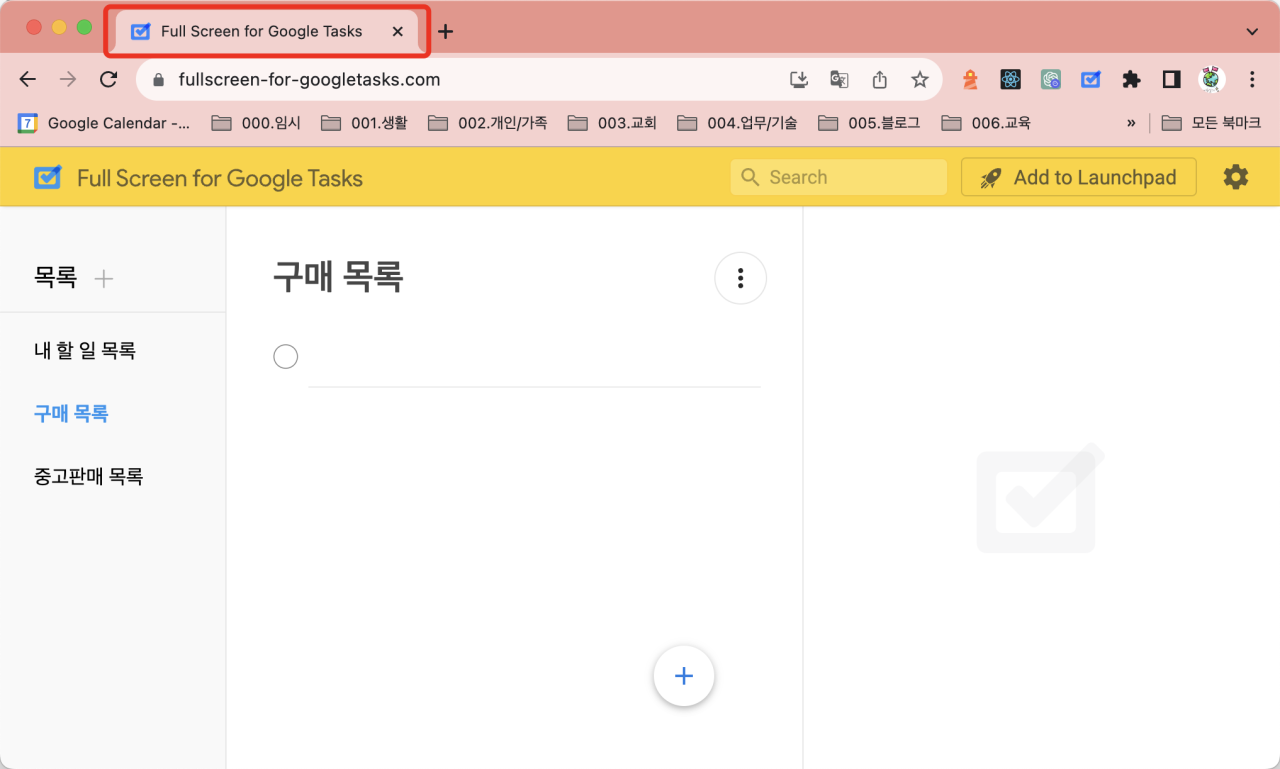Select the 중고판매 목록 list
The image size is (1280, 769).
tap(89, 476)
